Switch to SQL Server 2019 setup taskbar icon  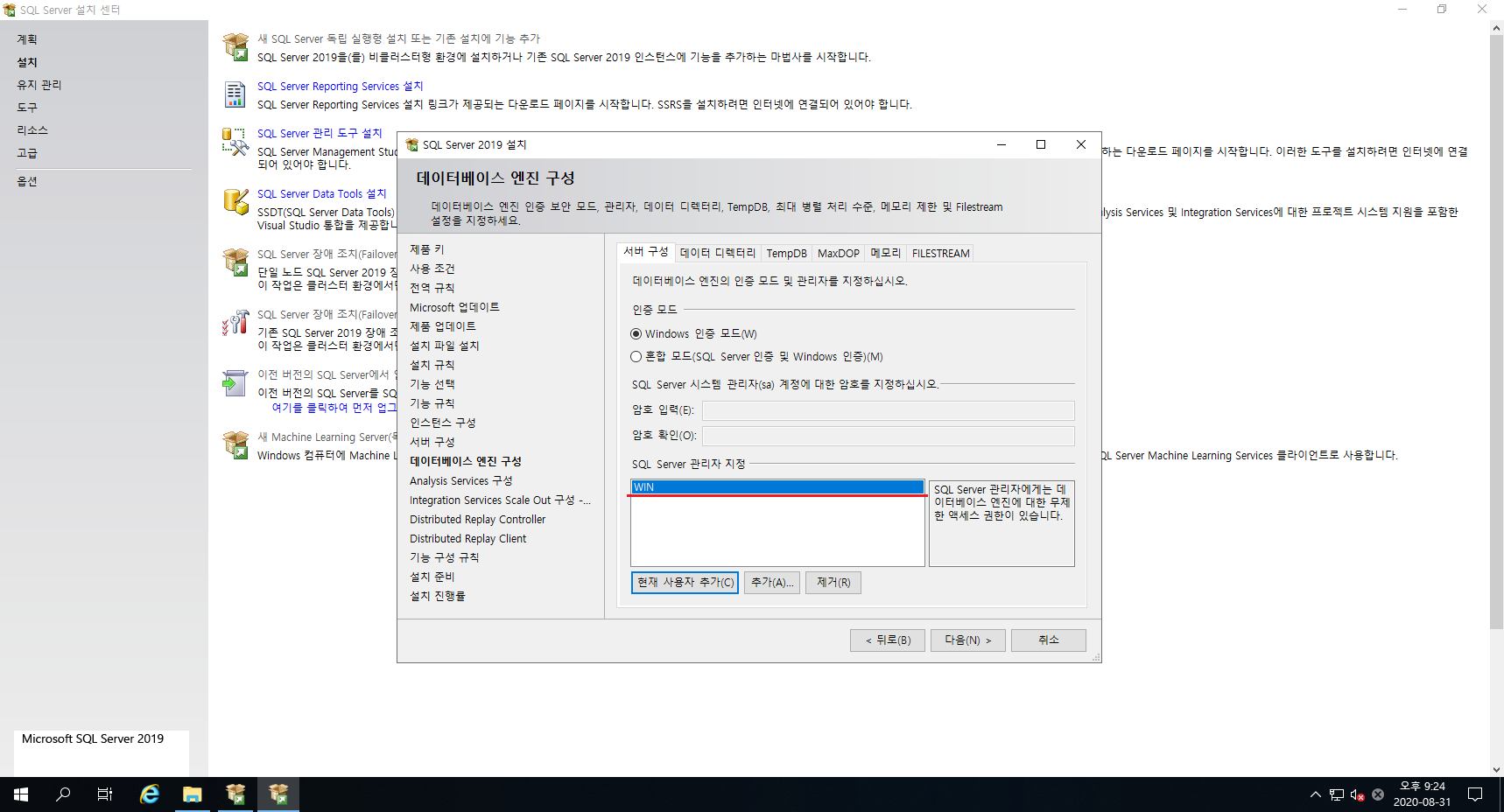tap(278, 794)
